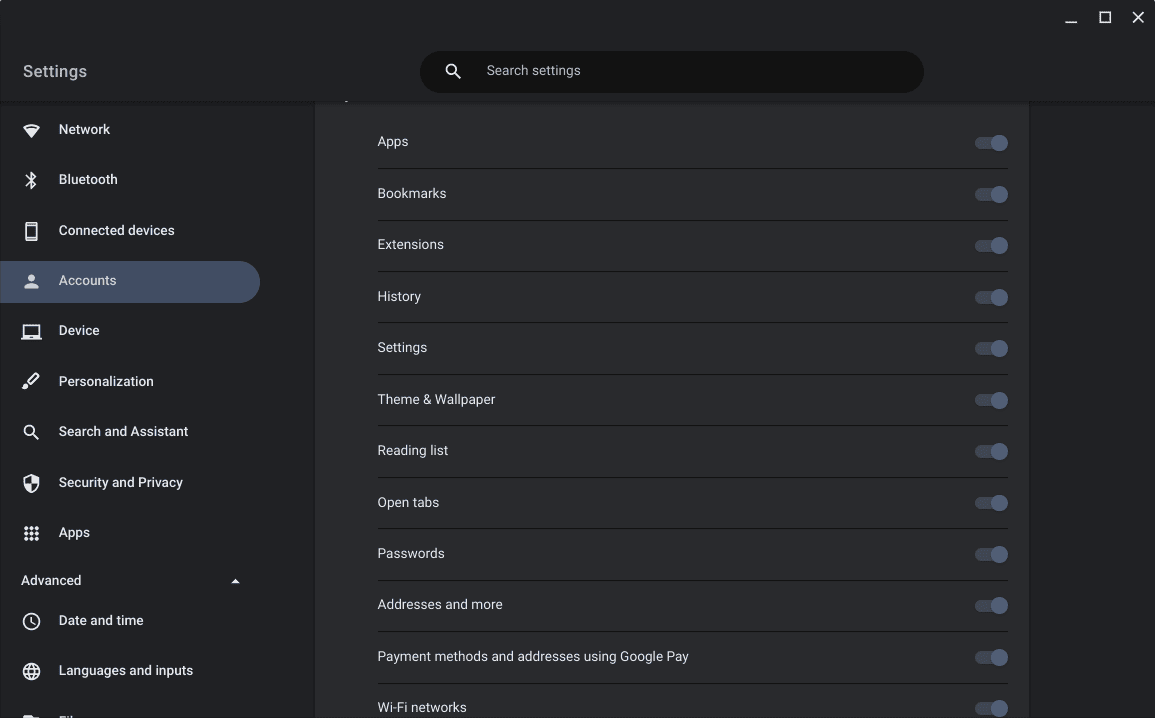Screen dimensions: 1155x718
Task: Maximize the Settings window
Action: click(1105, 18)
